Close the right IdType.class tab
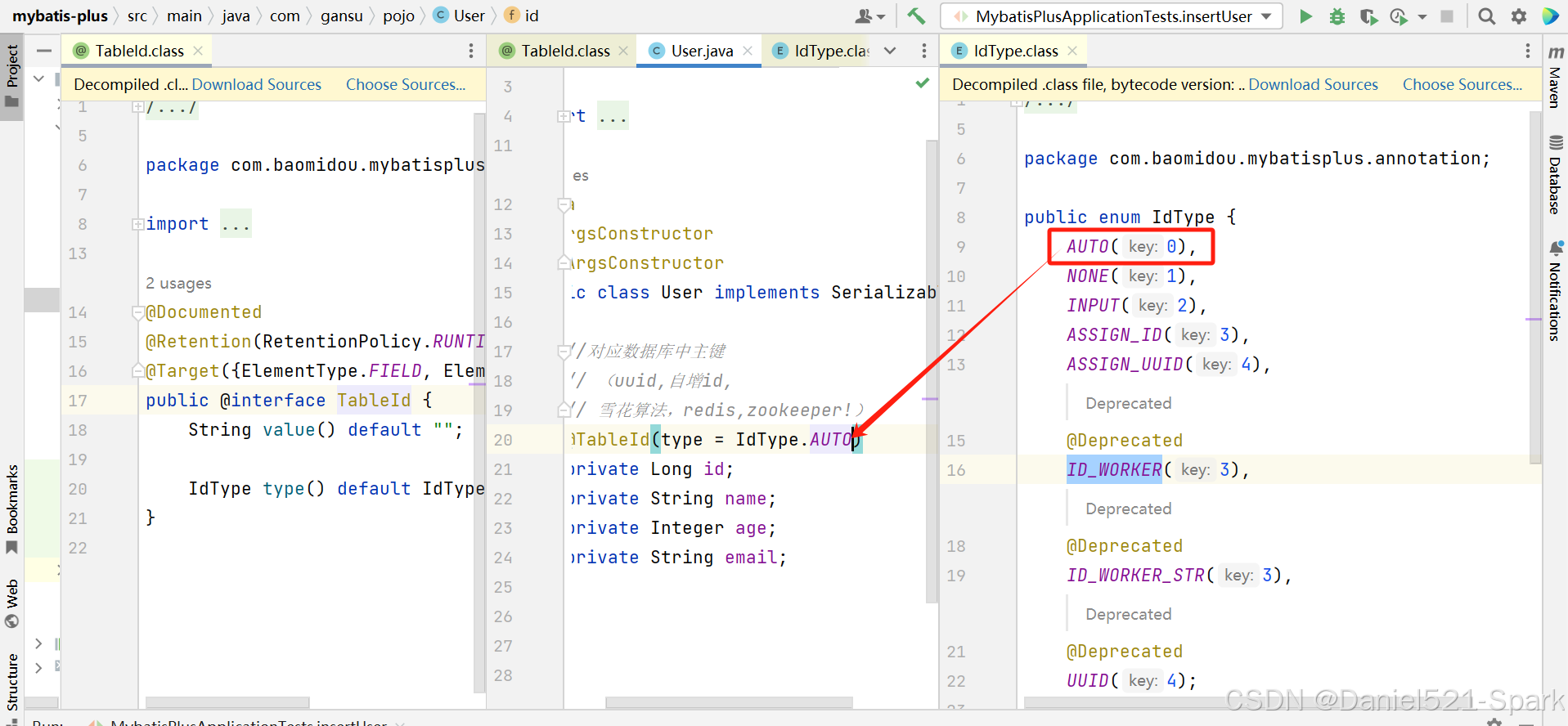The image size is (1568, 726). pos(1072,51)
